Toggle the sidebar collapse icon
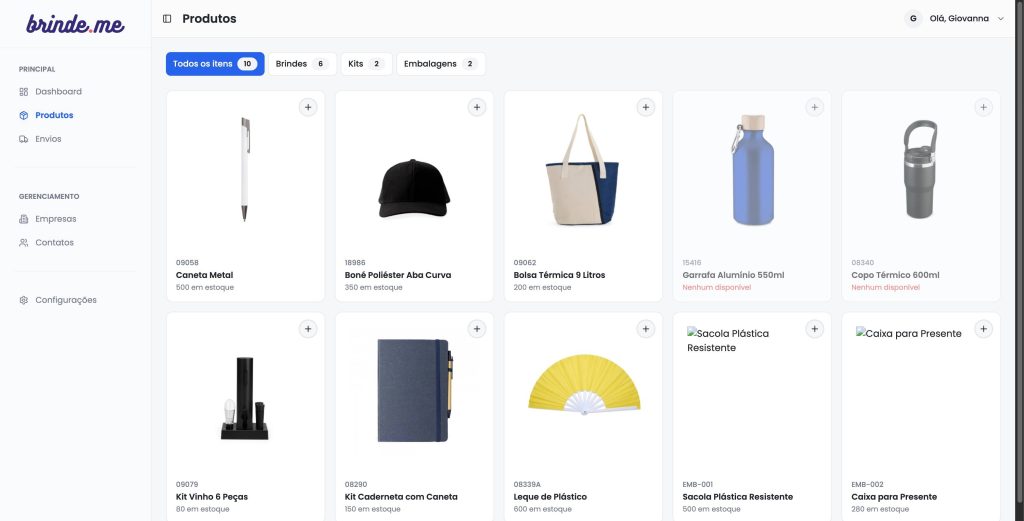This screenshot has width=1024, height=521. pyautogui.click(x=167, y=19)
